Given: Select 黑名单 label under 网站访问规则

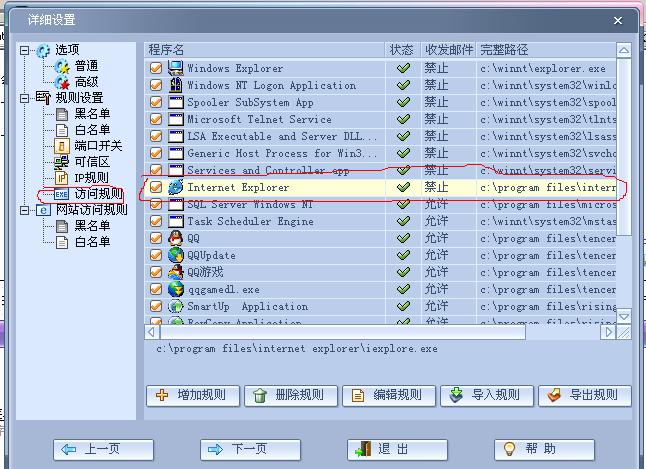Looking at the screenshot, I should coord(92,226).
